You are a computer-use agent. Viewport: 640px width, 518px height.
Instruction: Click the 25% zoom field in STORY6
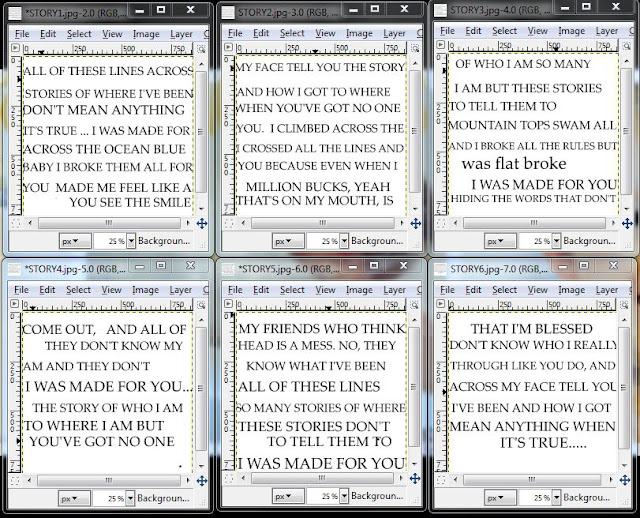coord(535,498)
